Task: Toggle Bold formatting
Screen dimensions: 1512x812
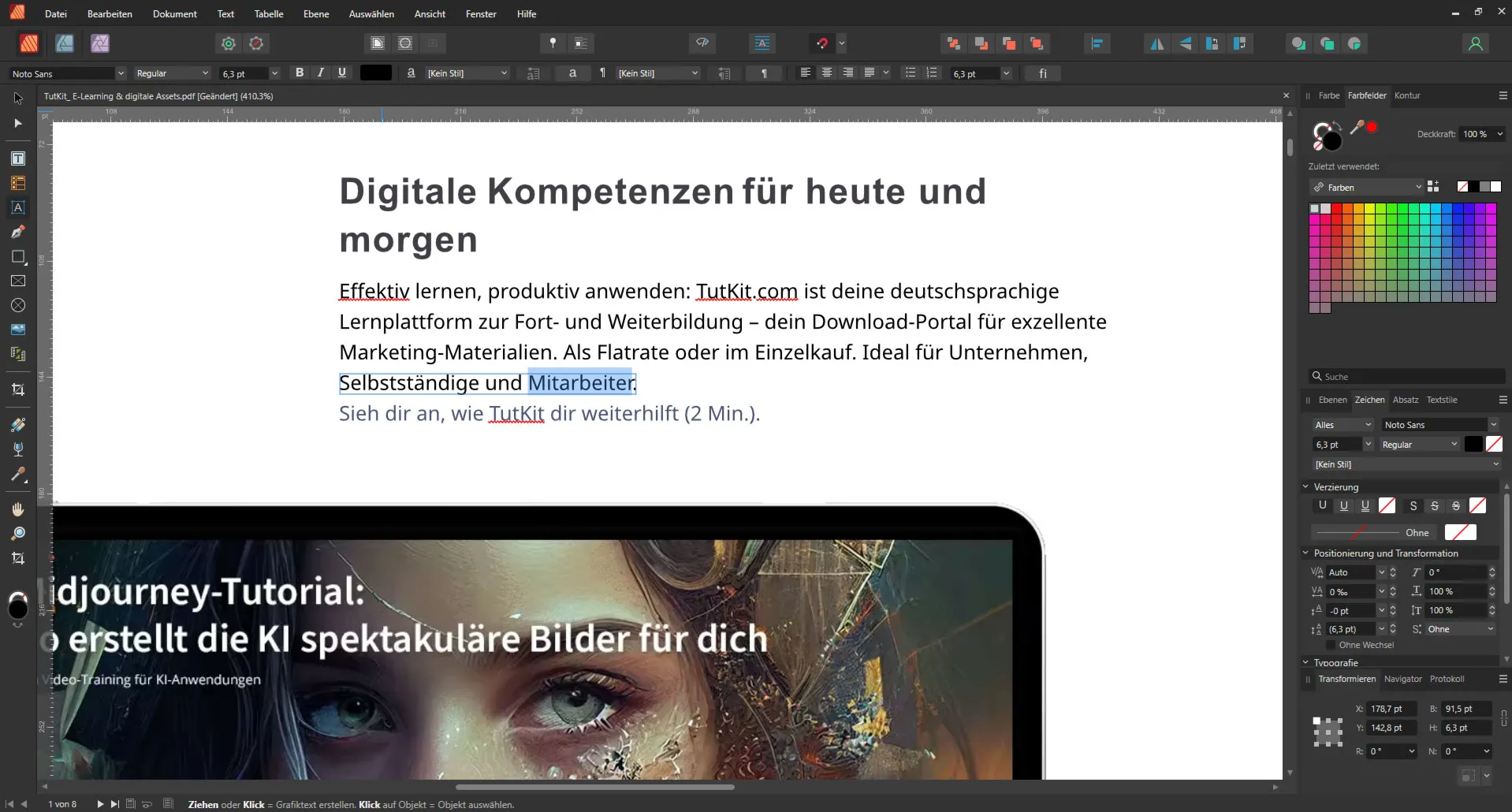Action: coord(300,73)
